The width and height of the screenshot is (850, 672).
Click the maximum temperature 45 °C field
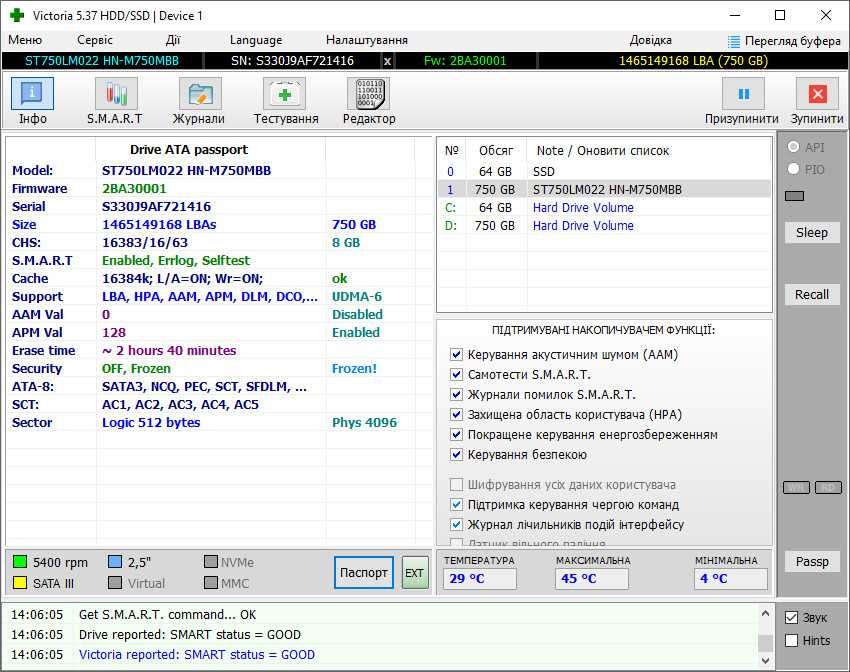[592, 579]
